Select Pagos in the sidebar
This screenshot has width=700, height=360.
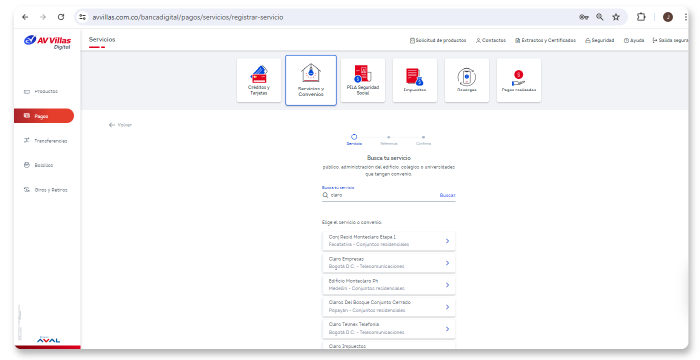44,116
